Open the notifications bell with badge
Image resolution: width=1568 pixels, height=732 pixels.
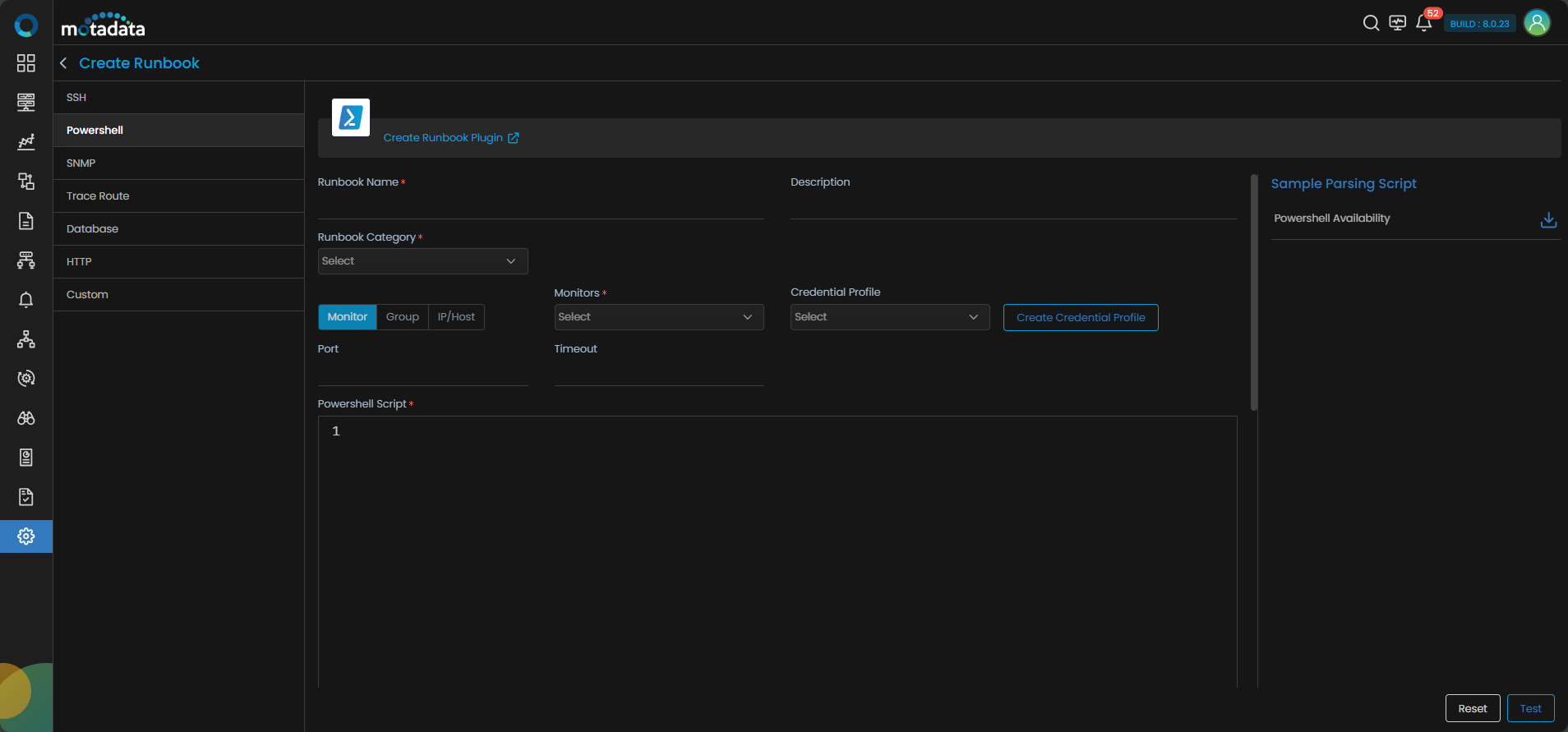1424,23
